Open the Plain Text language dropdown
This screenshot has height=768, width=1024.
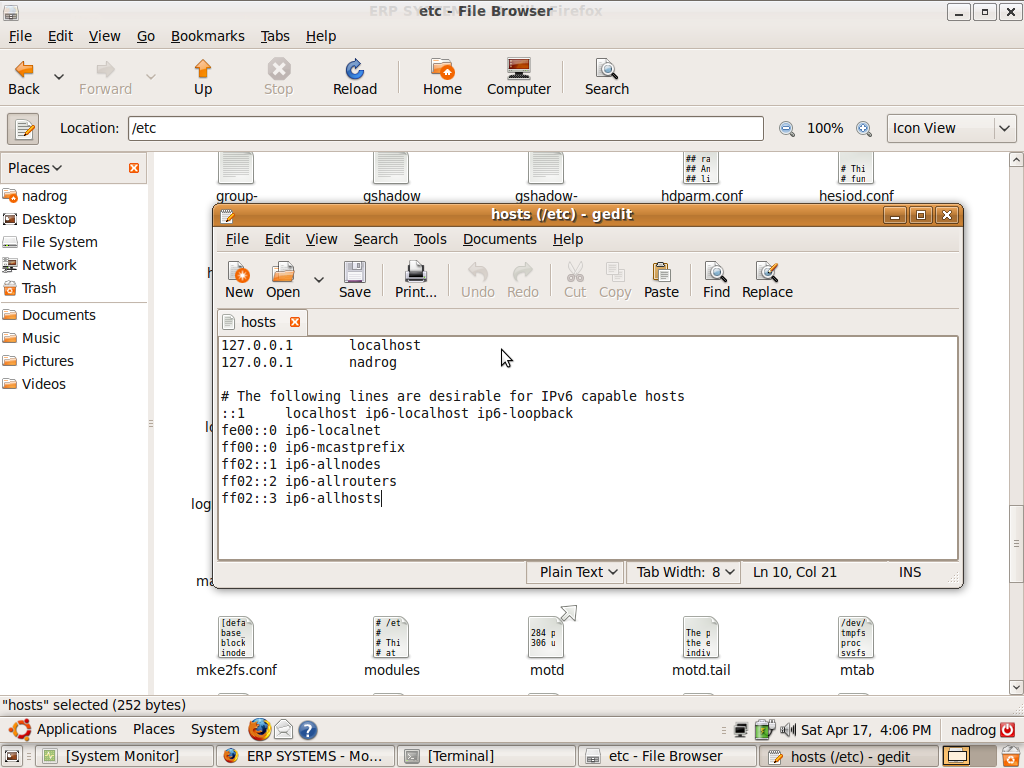point(575,572)
